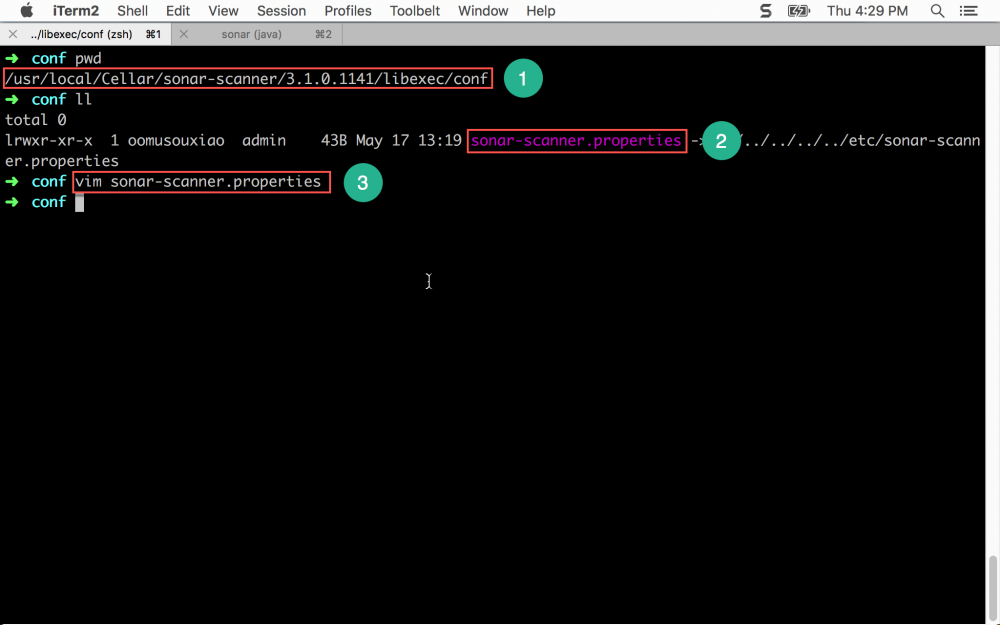The image size is (1000, 625).
Task: Click the clock showing Thu 4:29 PM
Action: 867,11
